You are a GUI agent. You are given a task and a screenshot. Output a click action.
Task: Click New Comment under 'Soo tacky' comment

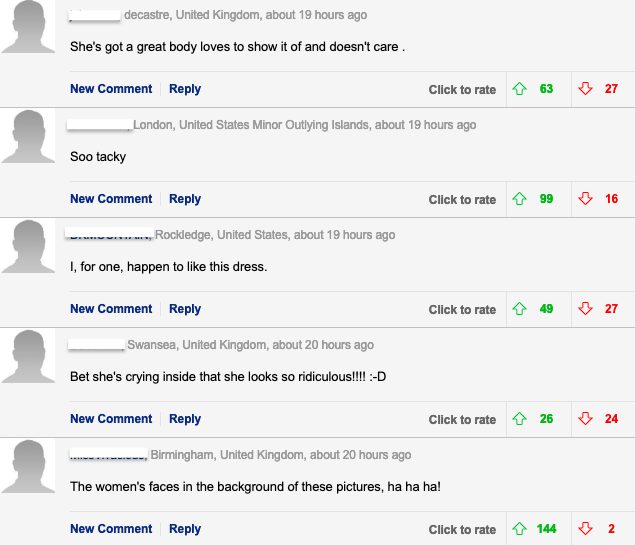[111, 199]
